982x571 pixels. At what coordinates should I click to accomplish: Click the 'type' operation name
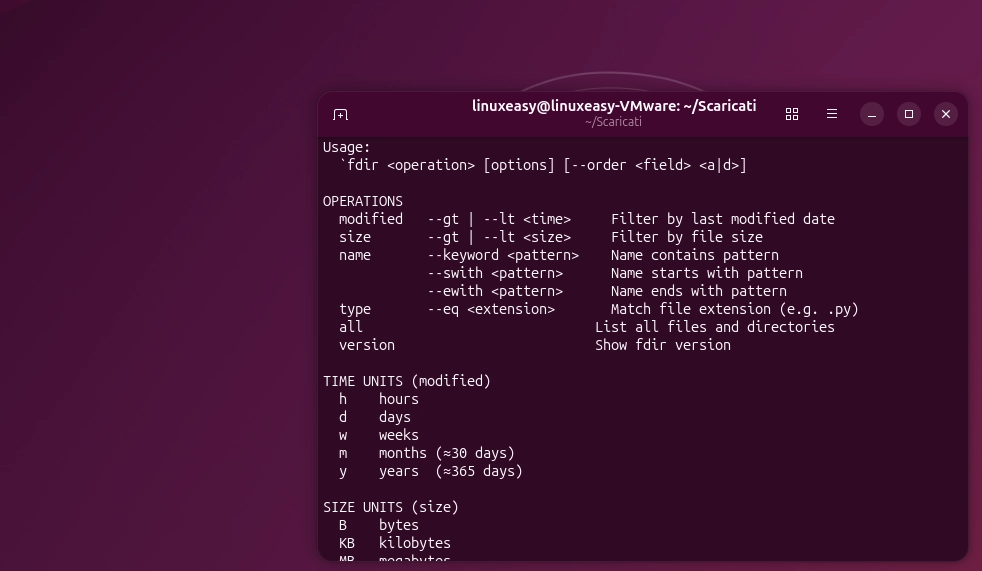[x=355, y=309]
